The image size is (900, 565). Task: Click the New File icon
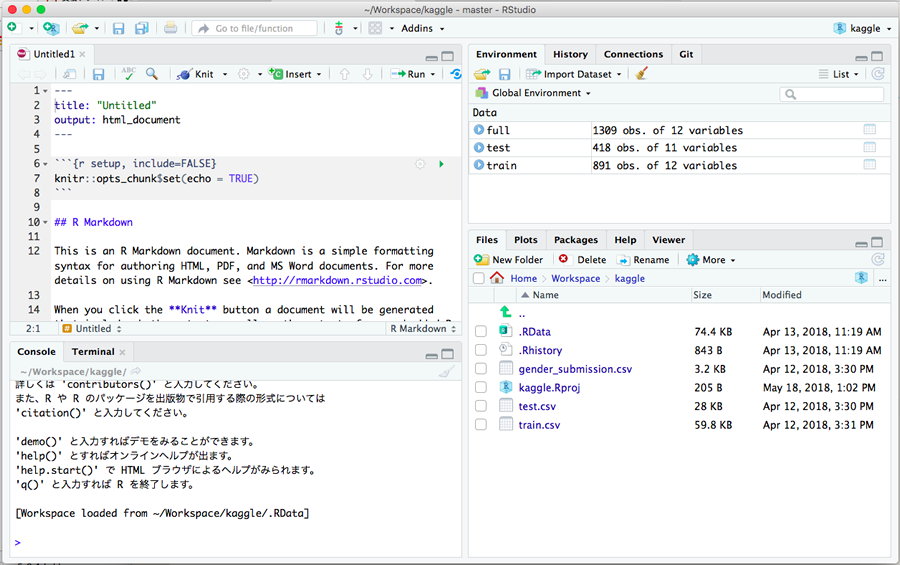click(x=13, y=28)
